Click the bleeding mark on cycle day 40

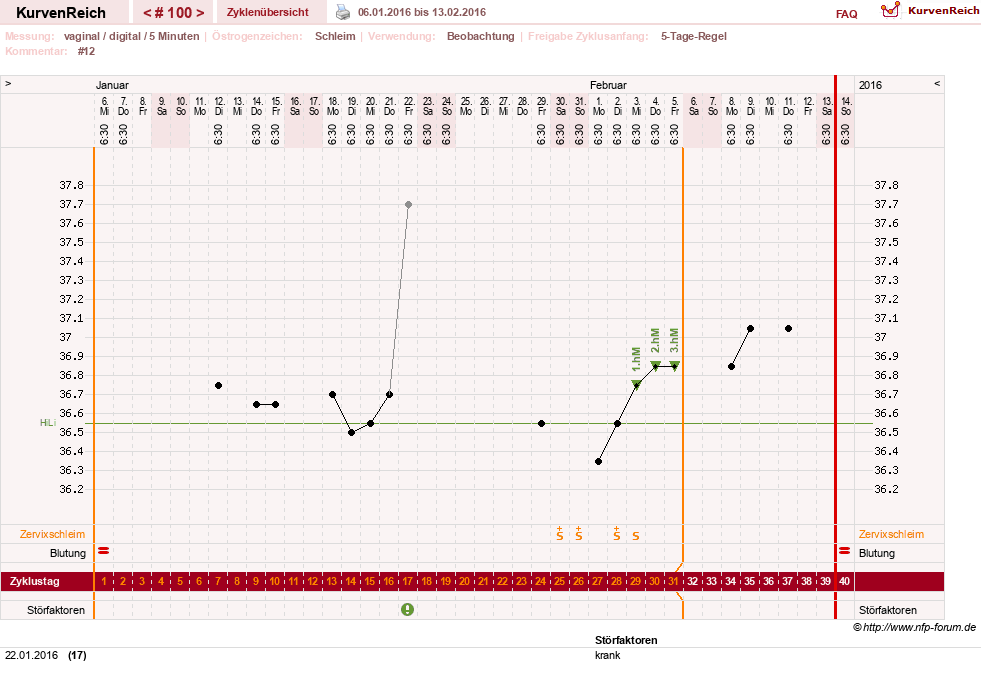click(x=845, y=551)
